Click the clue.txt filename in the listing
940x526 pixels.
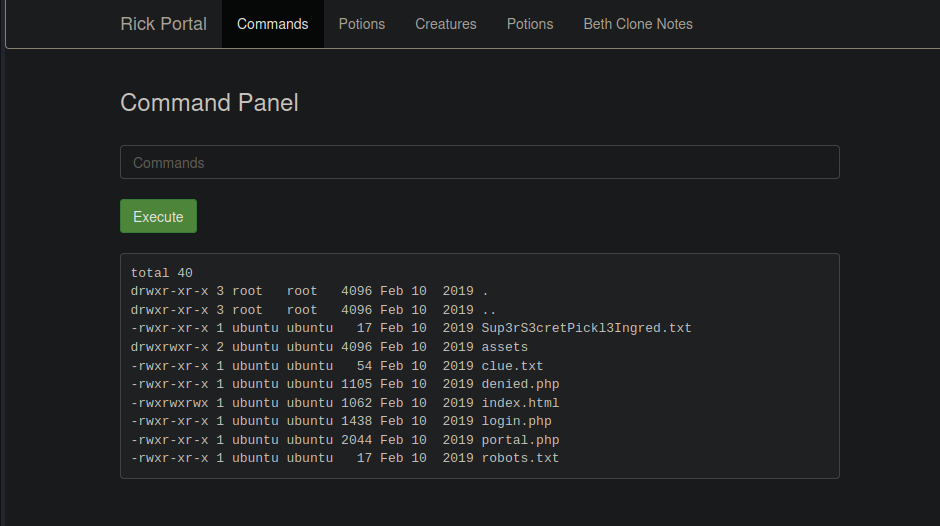click(x=512, y=366)
